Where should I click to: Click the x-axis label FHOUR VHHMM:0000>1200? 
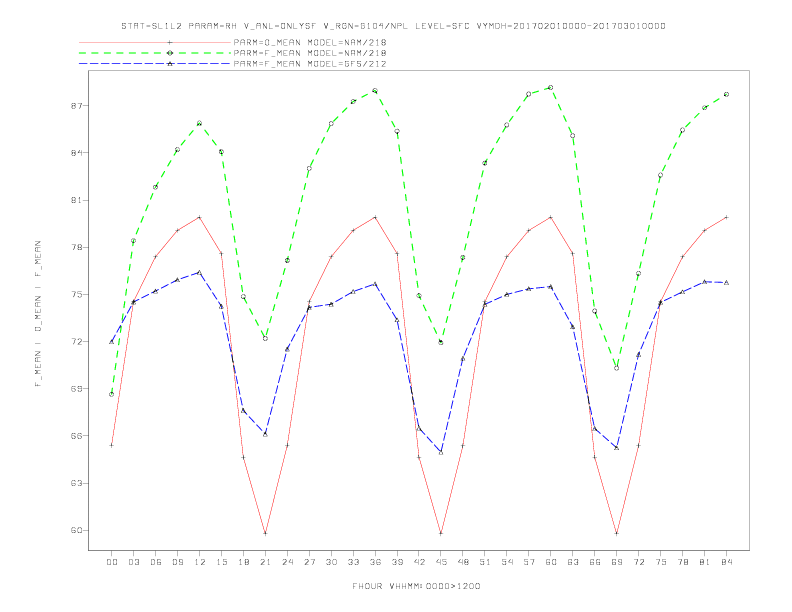416,586
